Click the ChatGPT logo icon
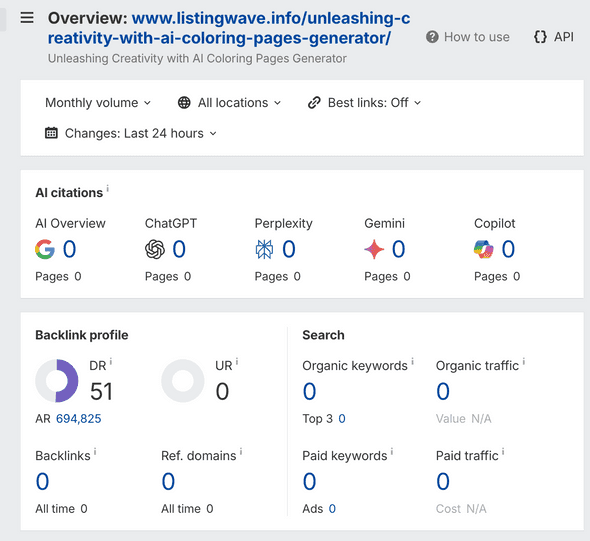This screenshot has width=590, height=541. [x=155, y=249]
